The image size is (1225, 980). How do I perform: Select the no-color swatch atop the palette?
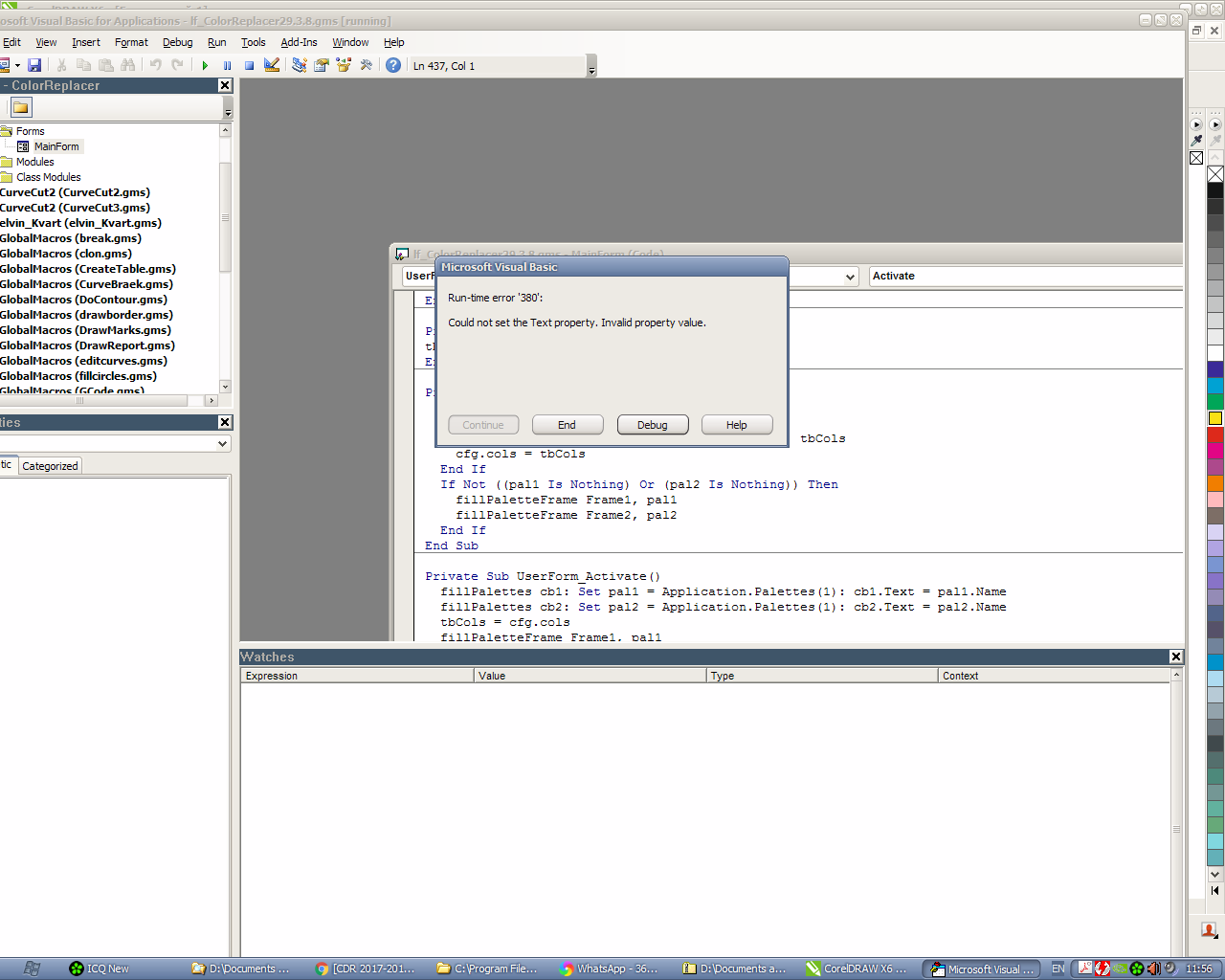1214,174
